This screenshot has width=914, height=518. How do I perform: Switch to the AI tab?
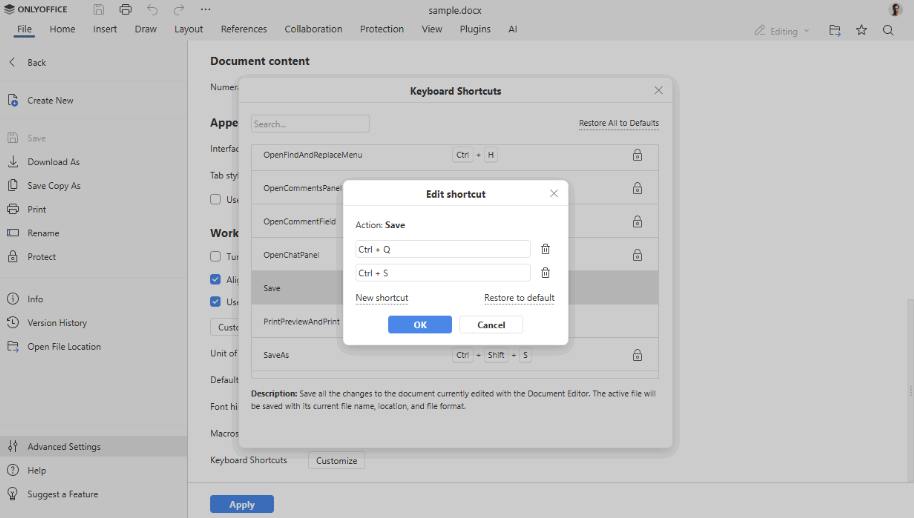point(512,29)
